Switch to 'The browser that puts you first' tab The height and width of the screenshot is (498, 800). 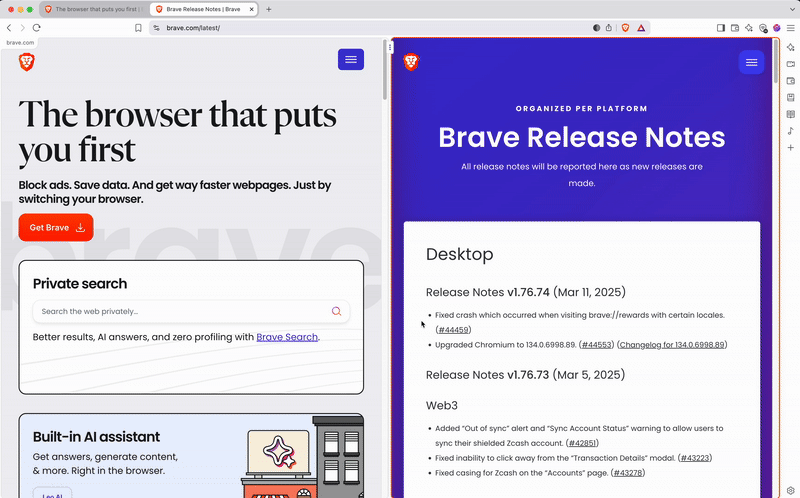point(94,9)
